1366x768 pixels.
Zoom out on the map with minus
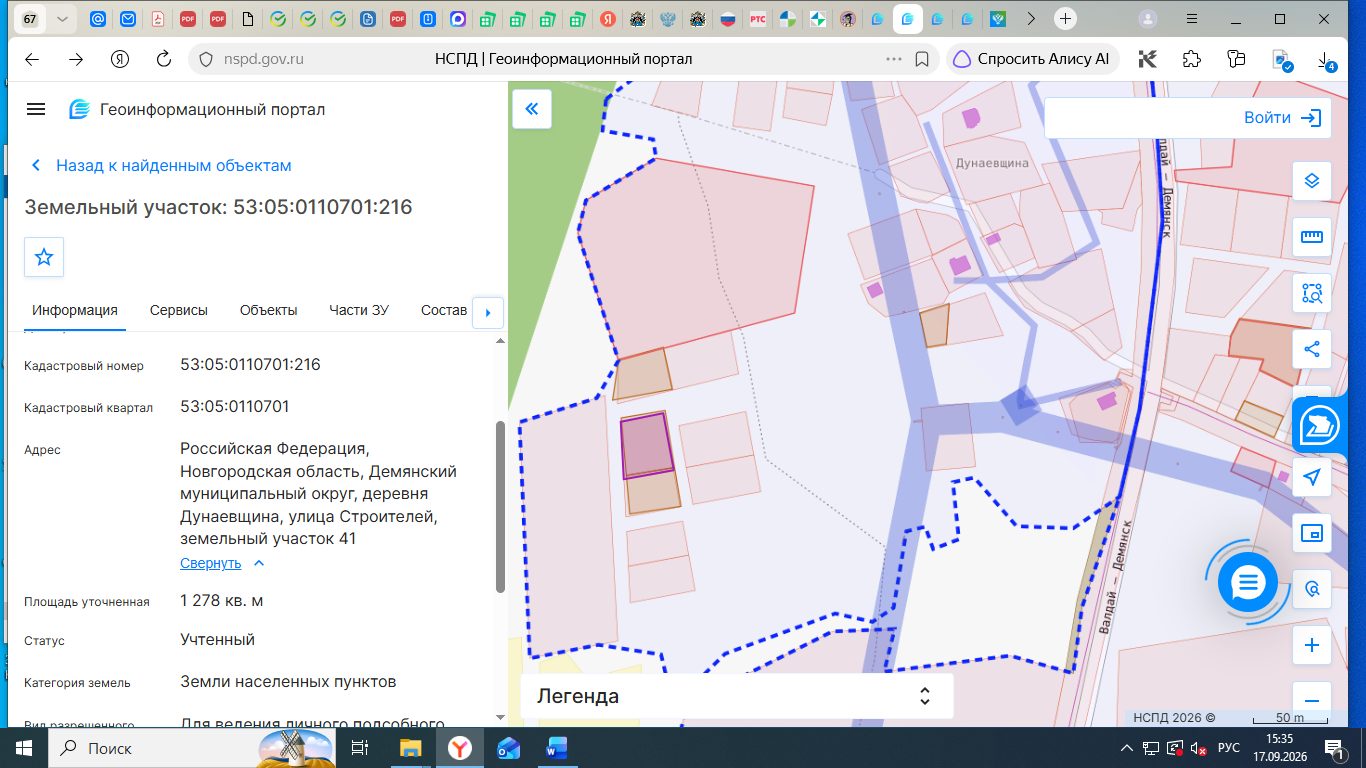[1312, 698]
